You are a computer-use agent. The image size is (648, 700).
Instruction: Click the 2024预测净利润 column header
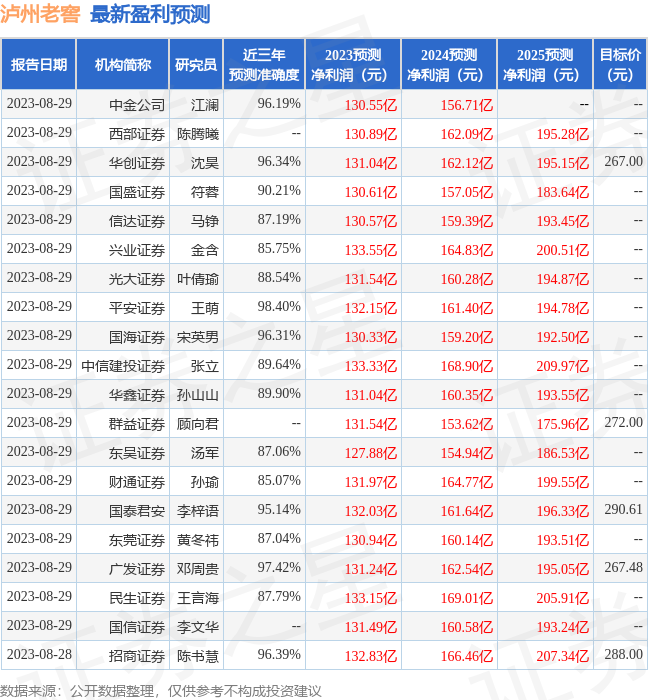pyautogui.click(x=449, y=64)
